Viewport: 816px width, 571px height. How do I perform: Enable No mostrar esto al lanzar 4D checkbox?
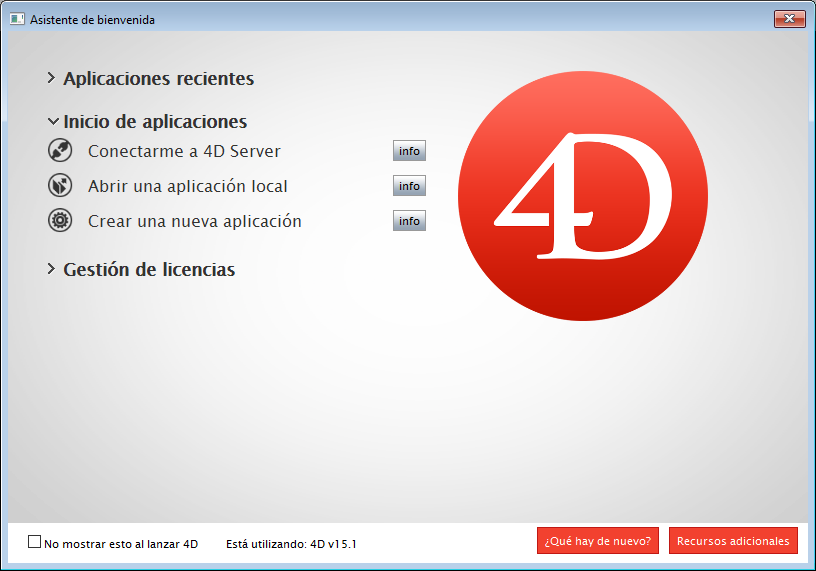(34, 542)
